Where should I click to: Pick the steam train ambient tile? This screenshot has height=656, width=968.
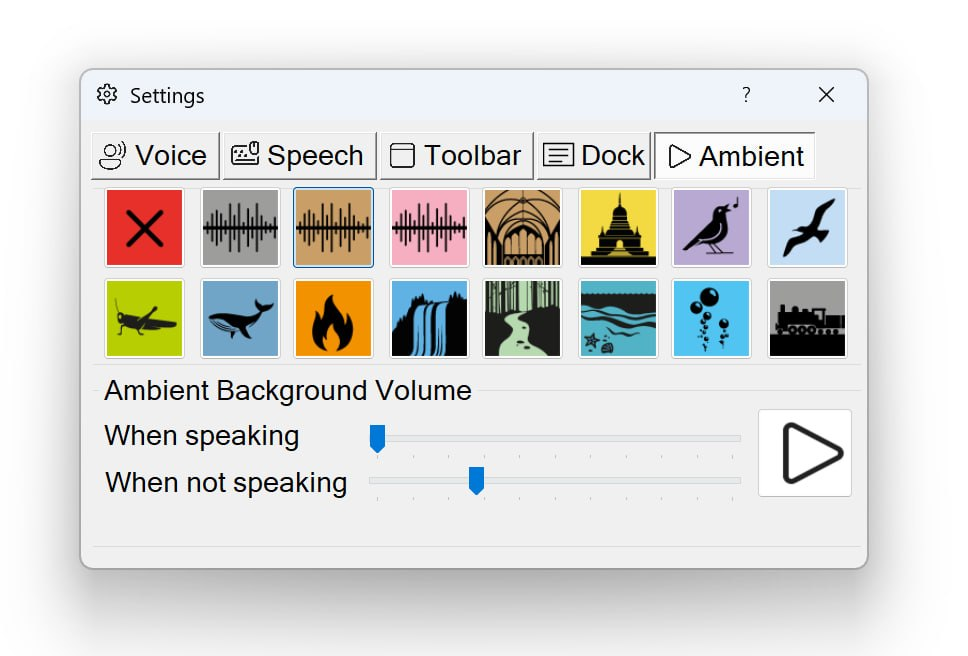coord(807,318)
